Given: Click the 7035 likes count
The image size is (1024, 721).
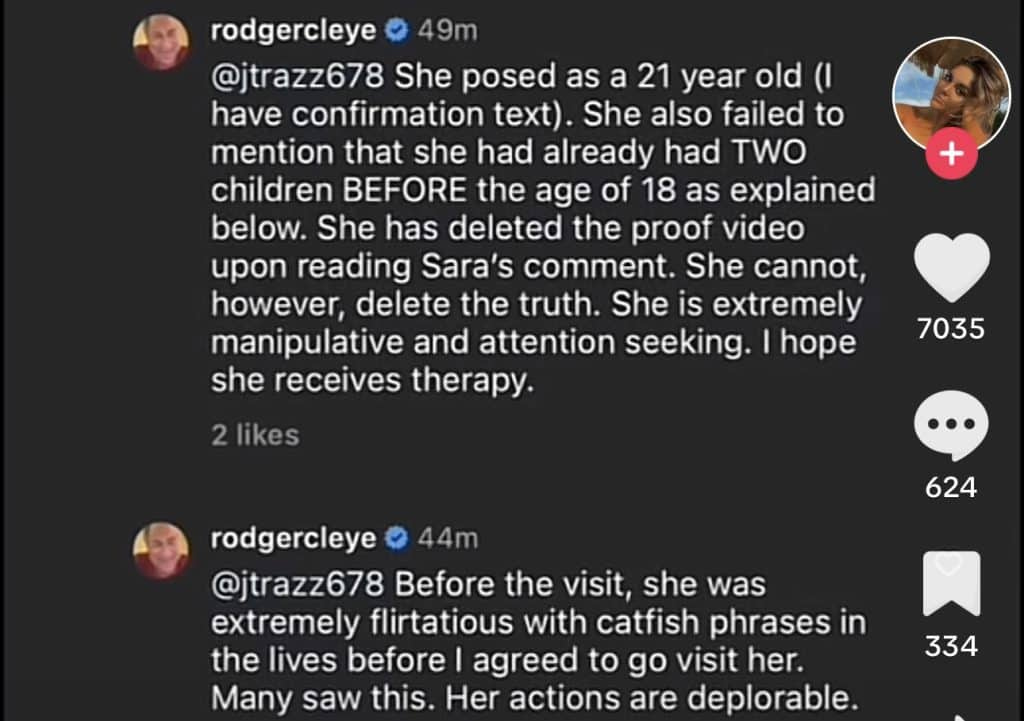Looking at the screenshot, I should [951, 328].
